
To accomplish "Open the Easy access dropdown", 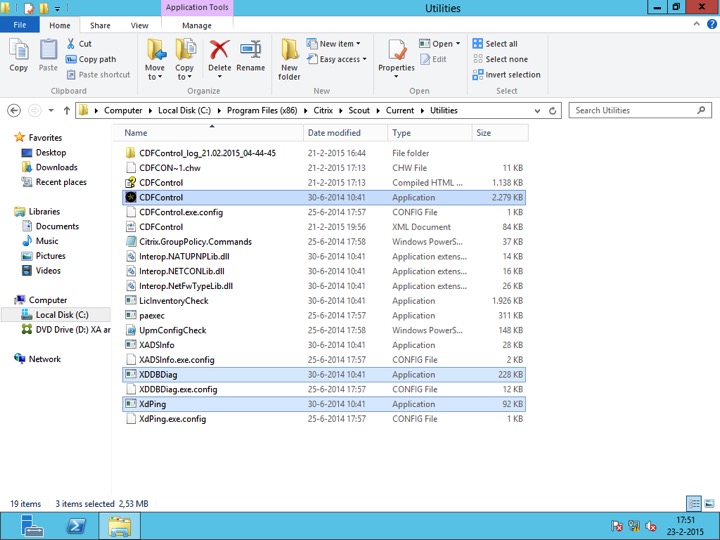I will [337, 59].
